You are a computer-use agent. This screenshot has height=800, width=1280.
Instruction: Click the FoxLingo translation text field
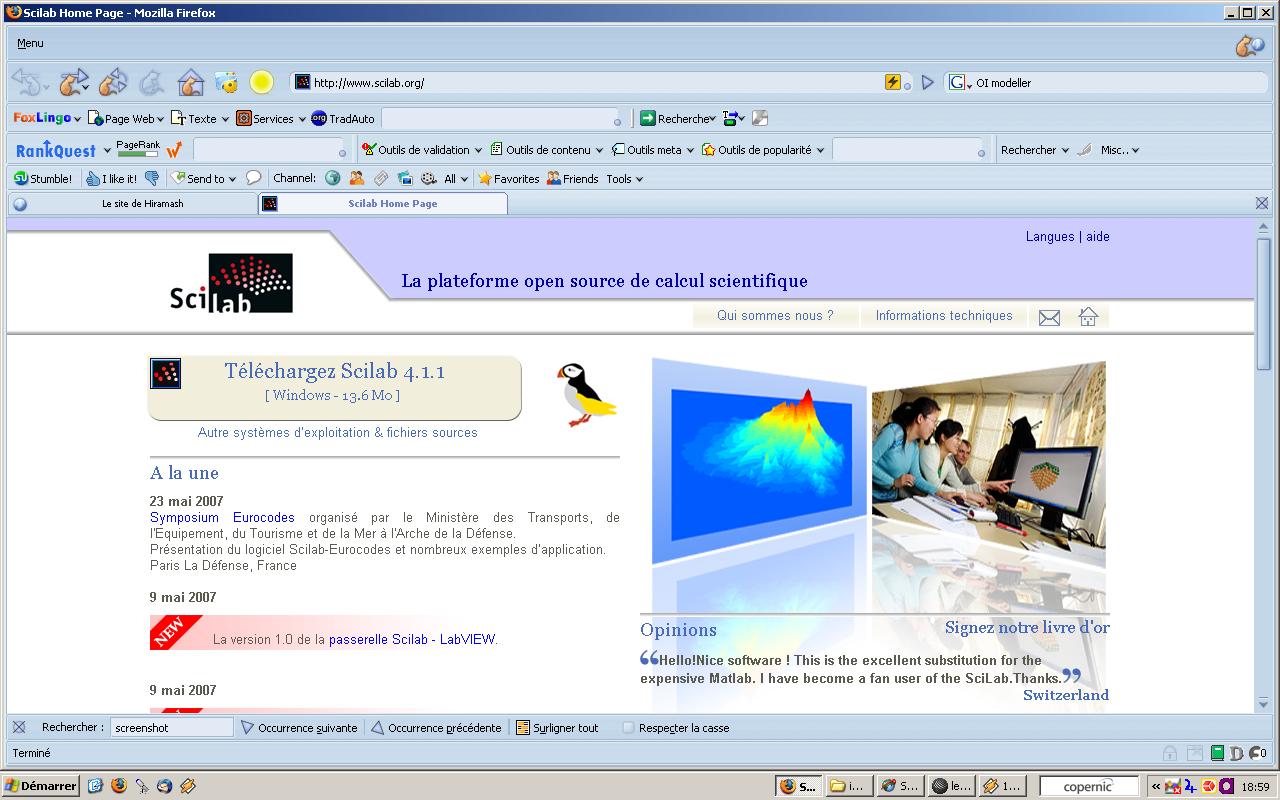click(500, 119)
